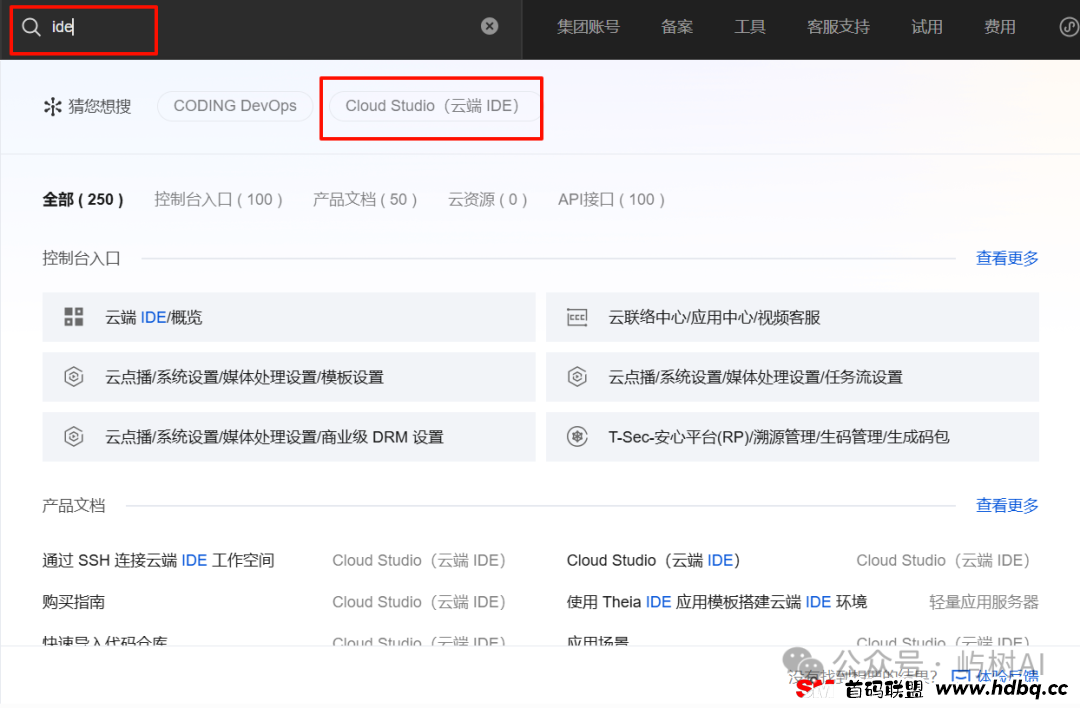The height and width of the screenshot is (708, 1080).
Task: Select the Cloud Studio（云端 IDE）suggestion chip
Action: (x=433, y=106)
